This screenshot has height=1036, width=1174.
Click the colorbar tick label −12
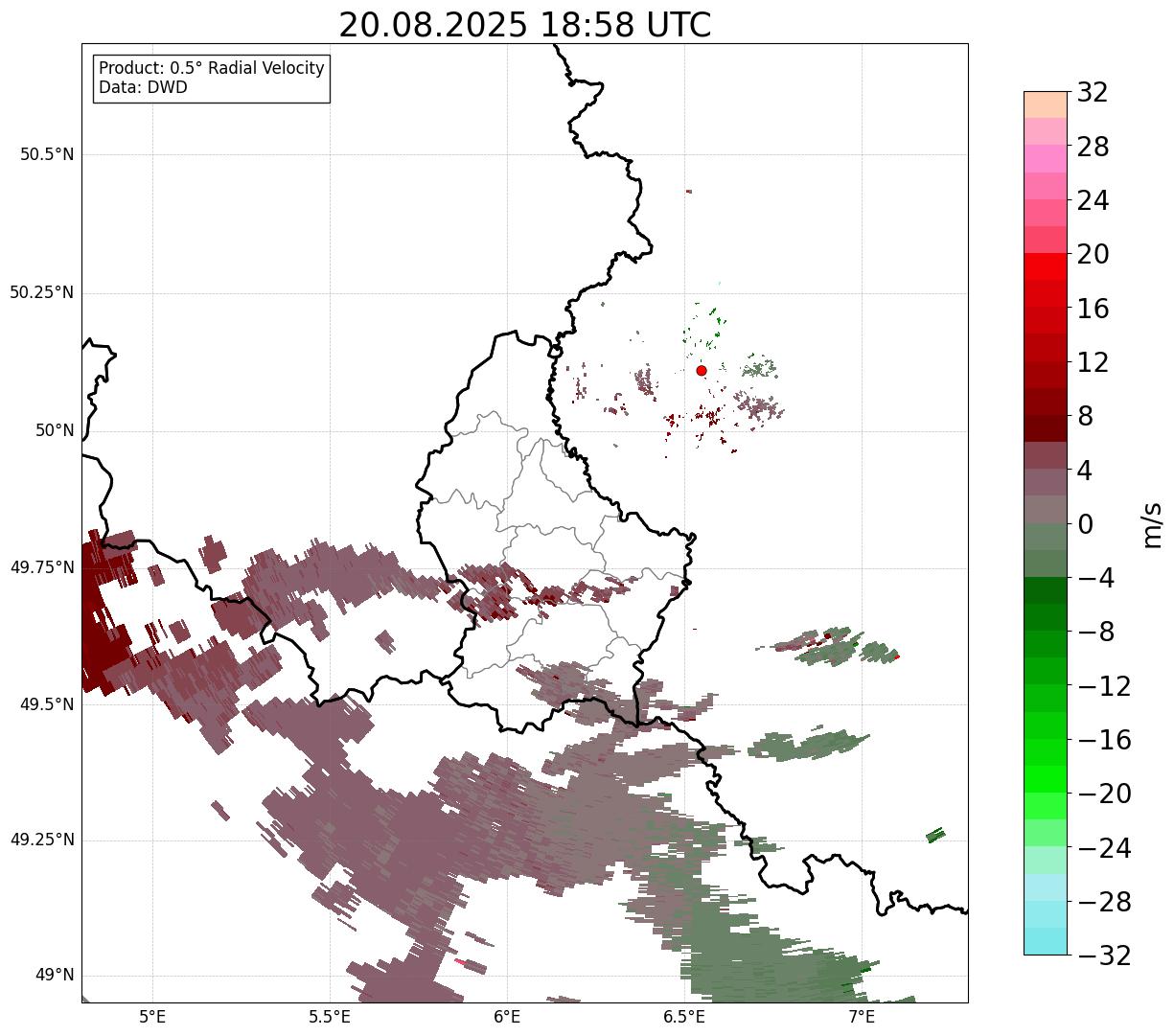tap(1104, 686)
